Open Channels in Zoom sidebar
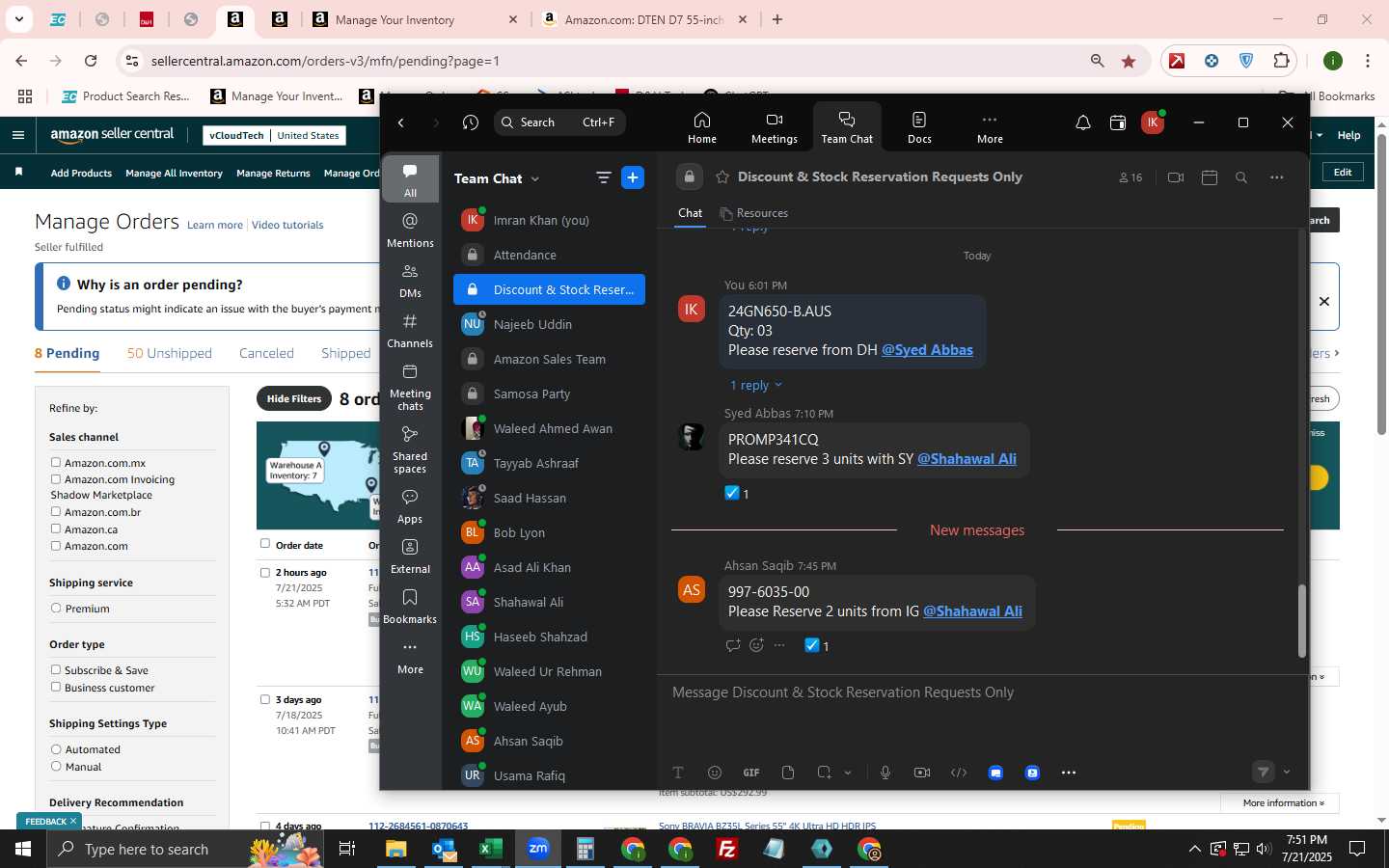The image size is (1389, 868). (x=410, y=331)
